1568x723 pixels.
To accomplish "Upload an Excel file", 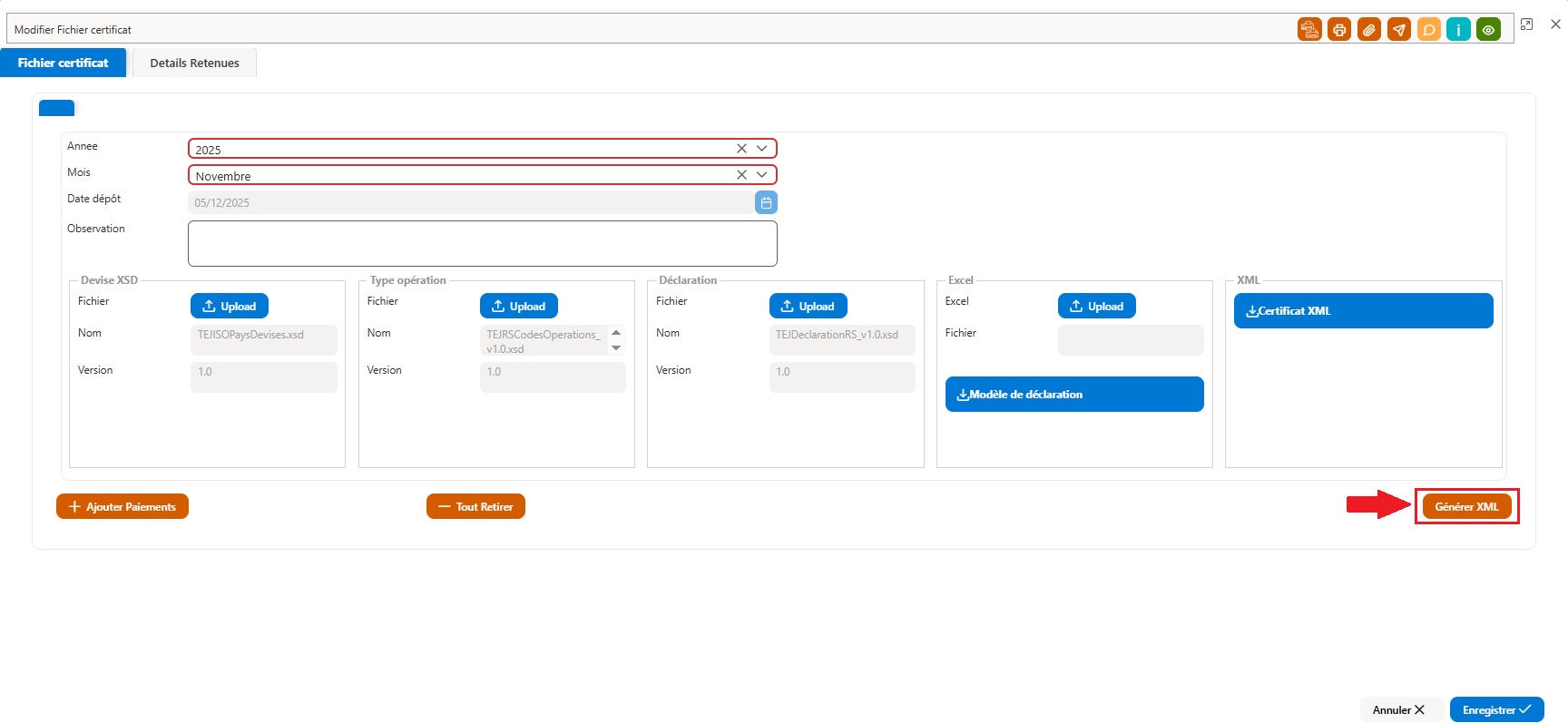I will tap(1097, 306).
